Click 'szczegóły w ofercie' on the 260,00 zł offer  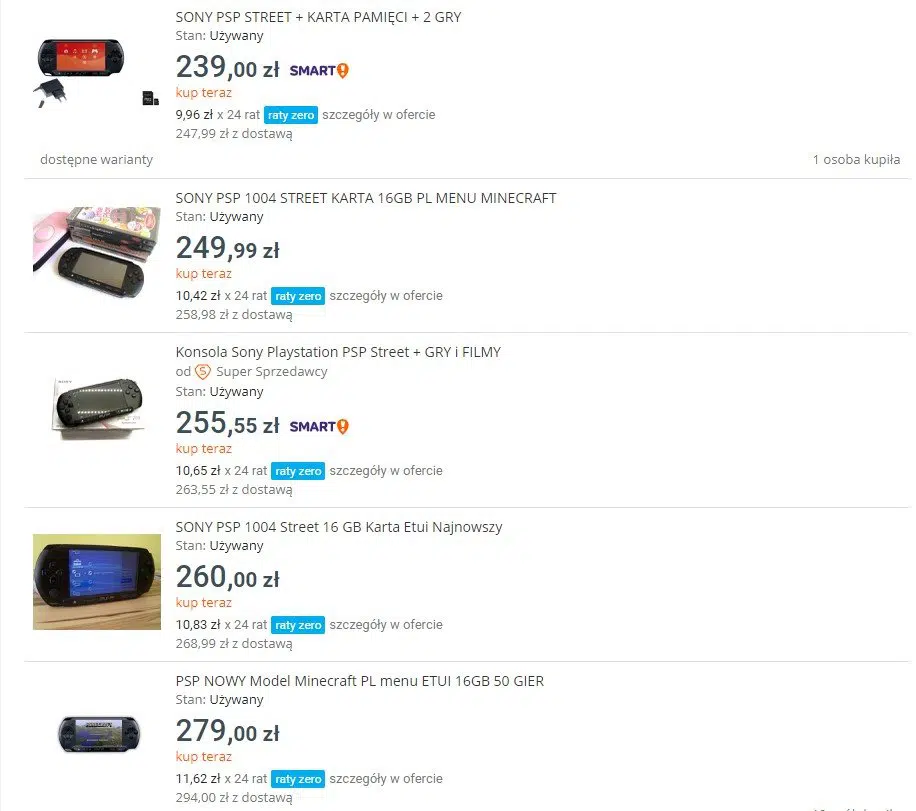point(386,625)
